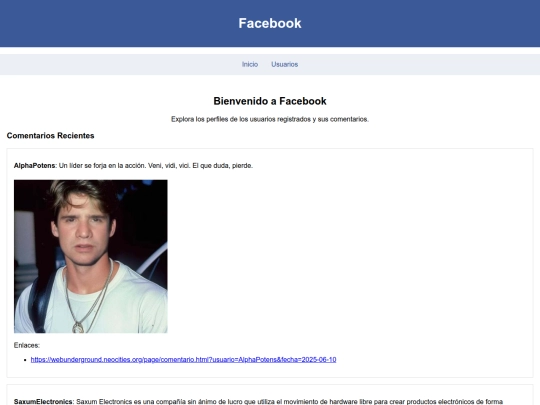540x405 pixels.
Task: Open the Inicio navigation link
Action: point(250,64)
